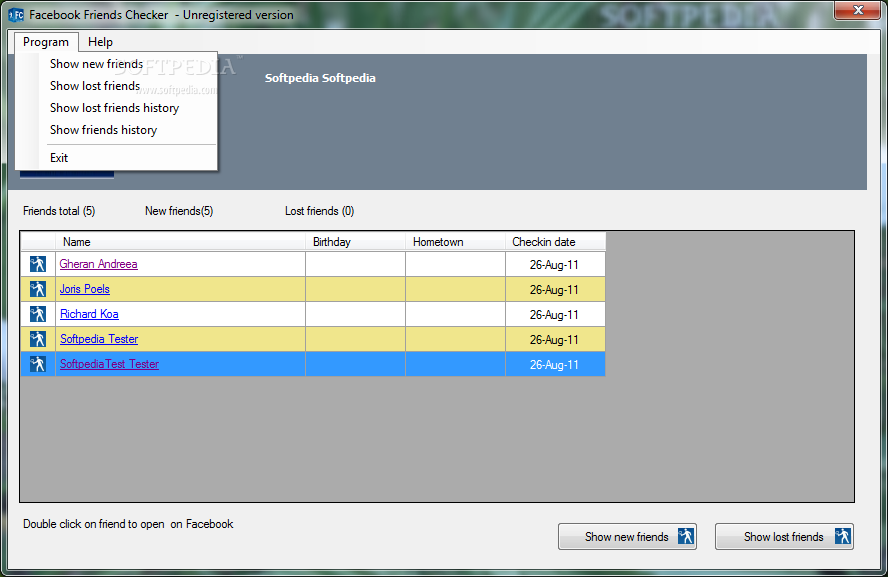
Task: Sort by the Birthday column header
Action: (x=355, y=242)
